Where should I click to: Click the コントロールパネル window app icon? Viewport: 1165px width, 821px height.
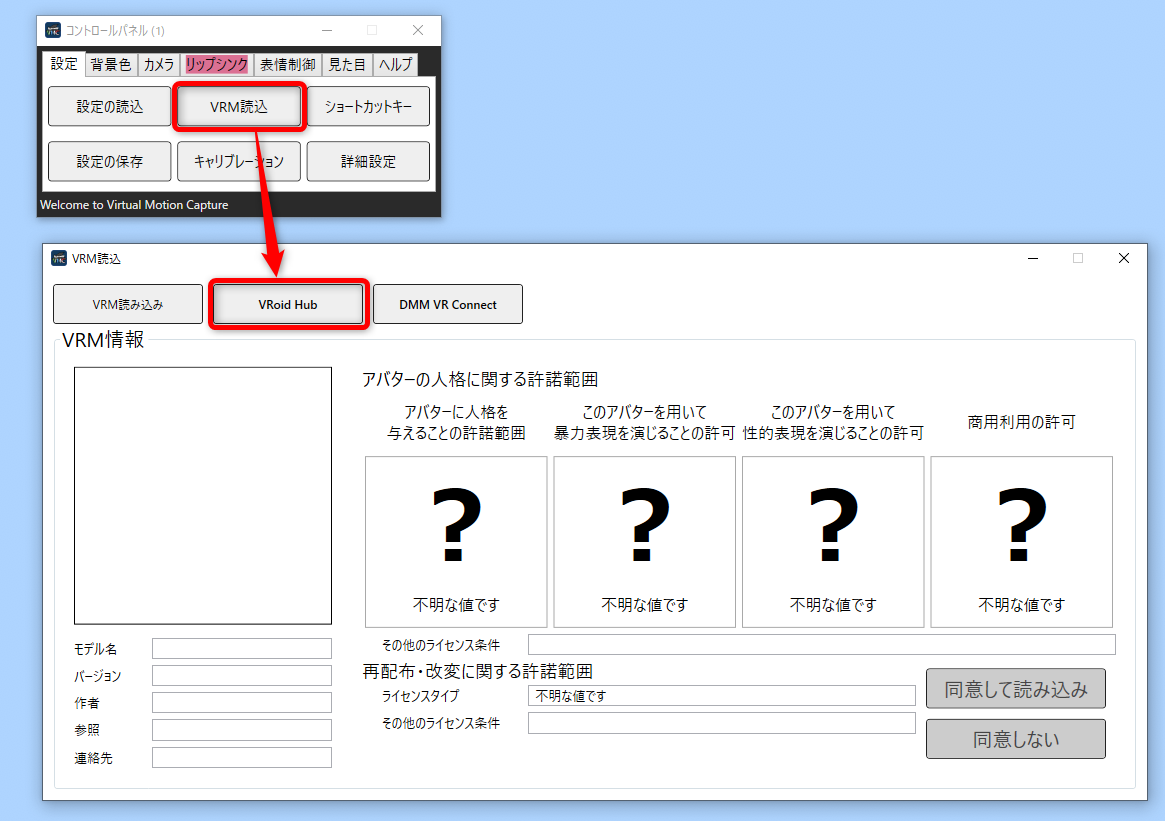point(53,30)
